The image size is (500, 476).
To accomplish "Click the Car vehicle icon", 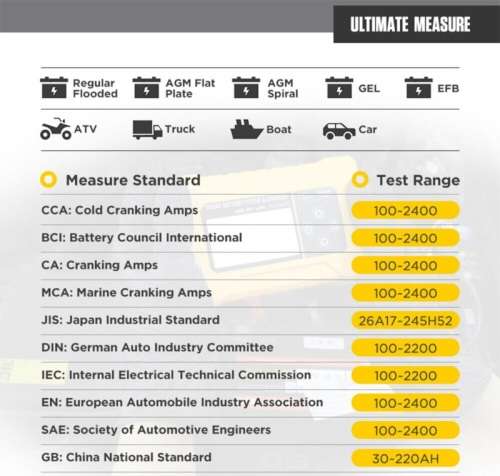I will pos(339,131).
